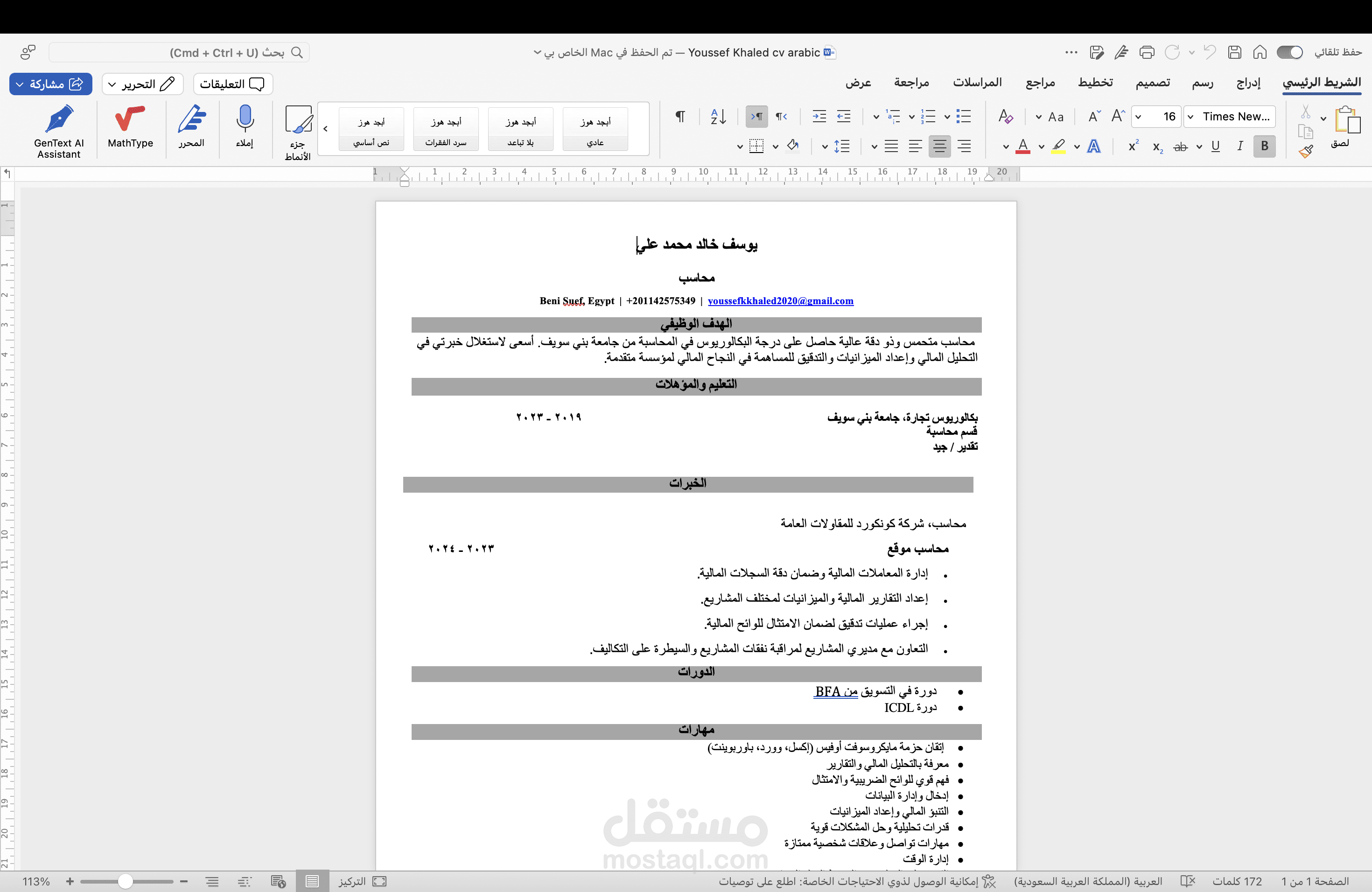Cut selection with the scissors icon
The image size is (1372, 892).
[x=1306, y=111]
